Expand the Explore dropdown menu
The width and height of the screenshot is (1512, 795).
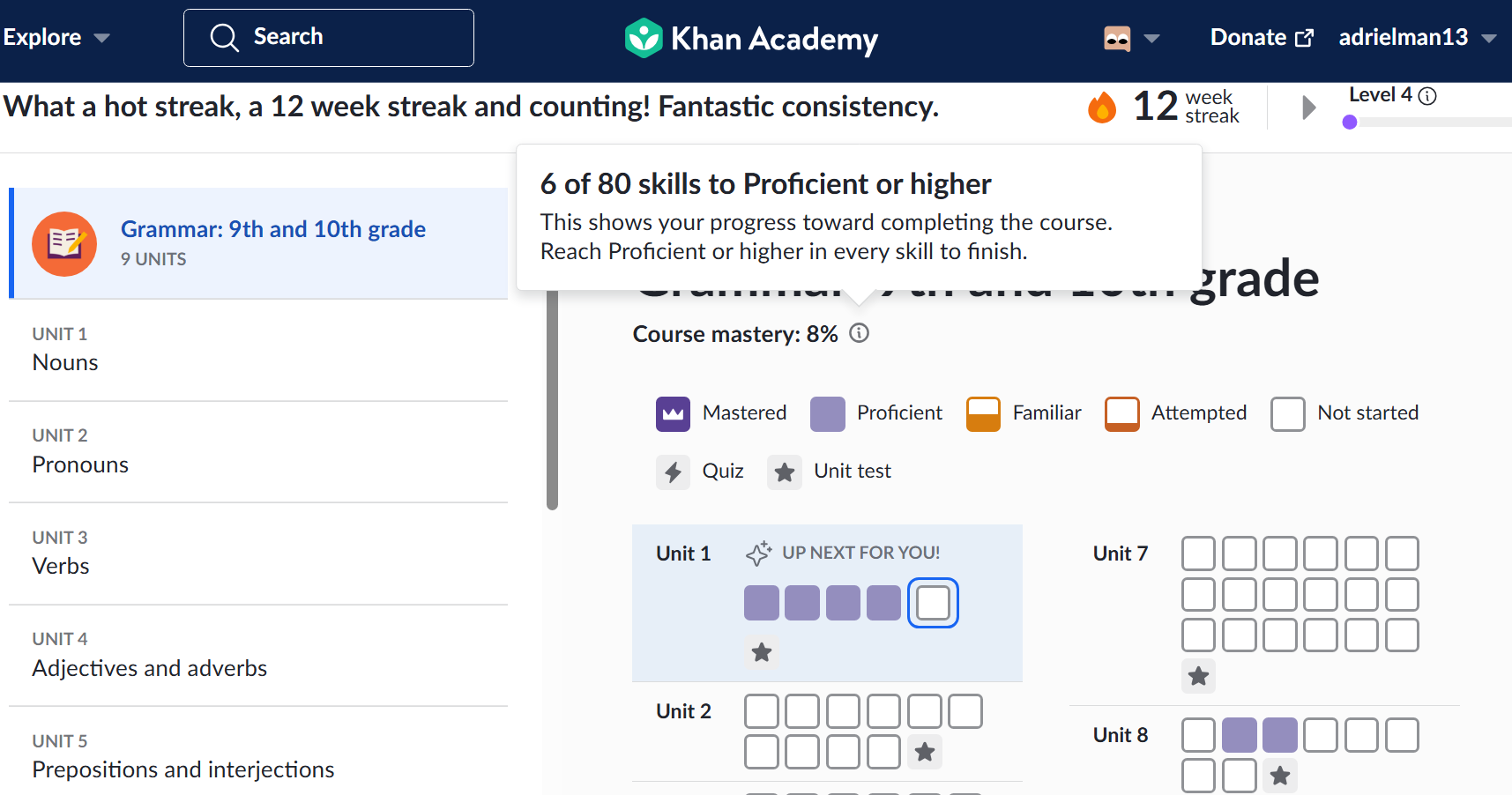pos(56,37)
